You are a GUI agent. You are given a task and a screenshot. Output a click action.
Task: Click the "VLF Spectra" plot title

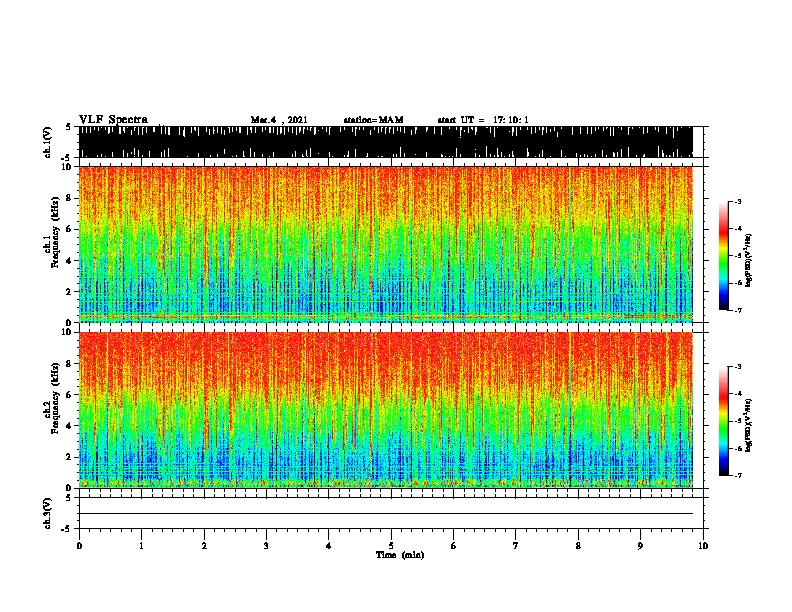(x=114, y=120)
